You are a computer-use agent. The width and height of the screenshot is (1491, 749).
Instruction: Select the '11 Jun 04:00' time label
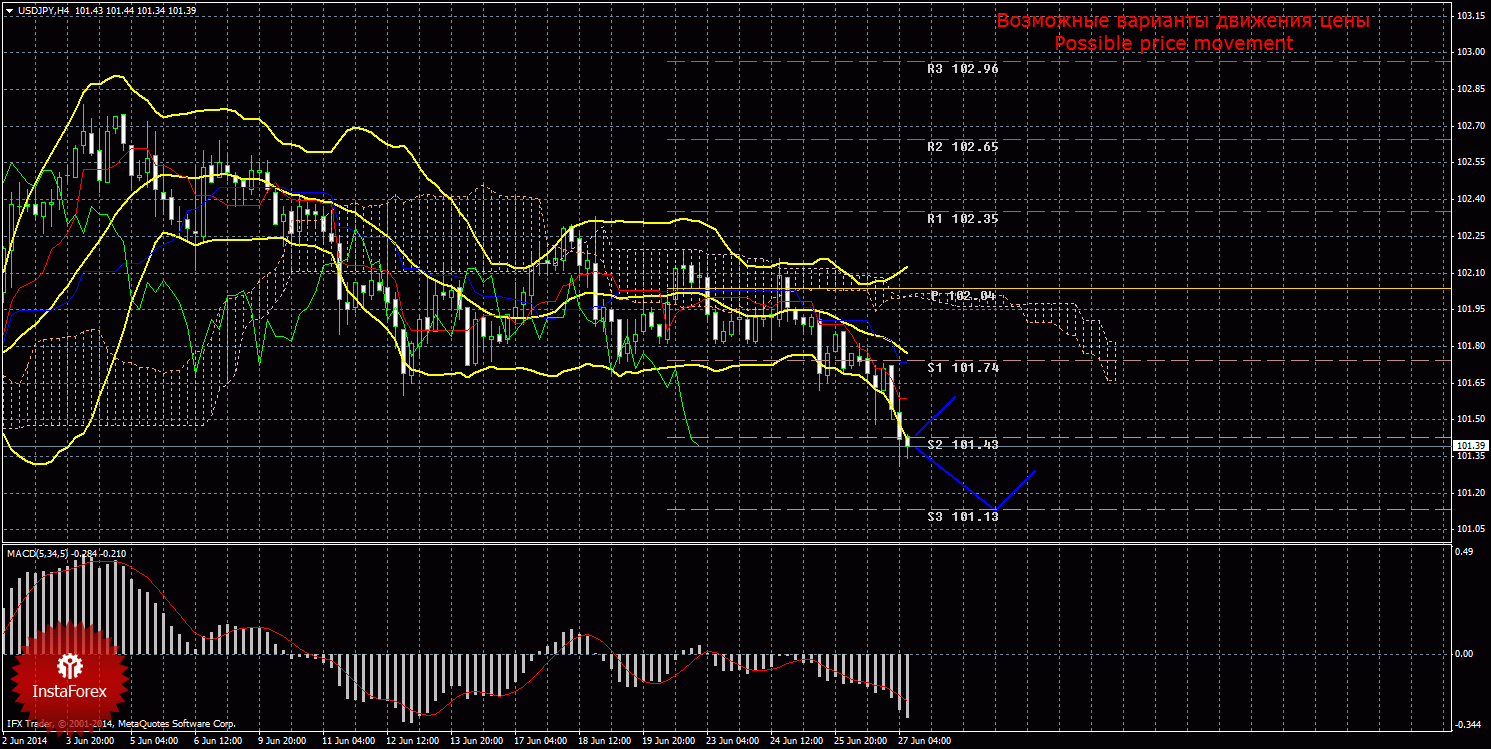(x=349, y=741)
